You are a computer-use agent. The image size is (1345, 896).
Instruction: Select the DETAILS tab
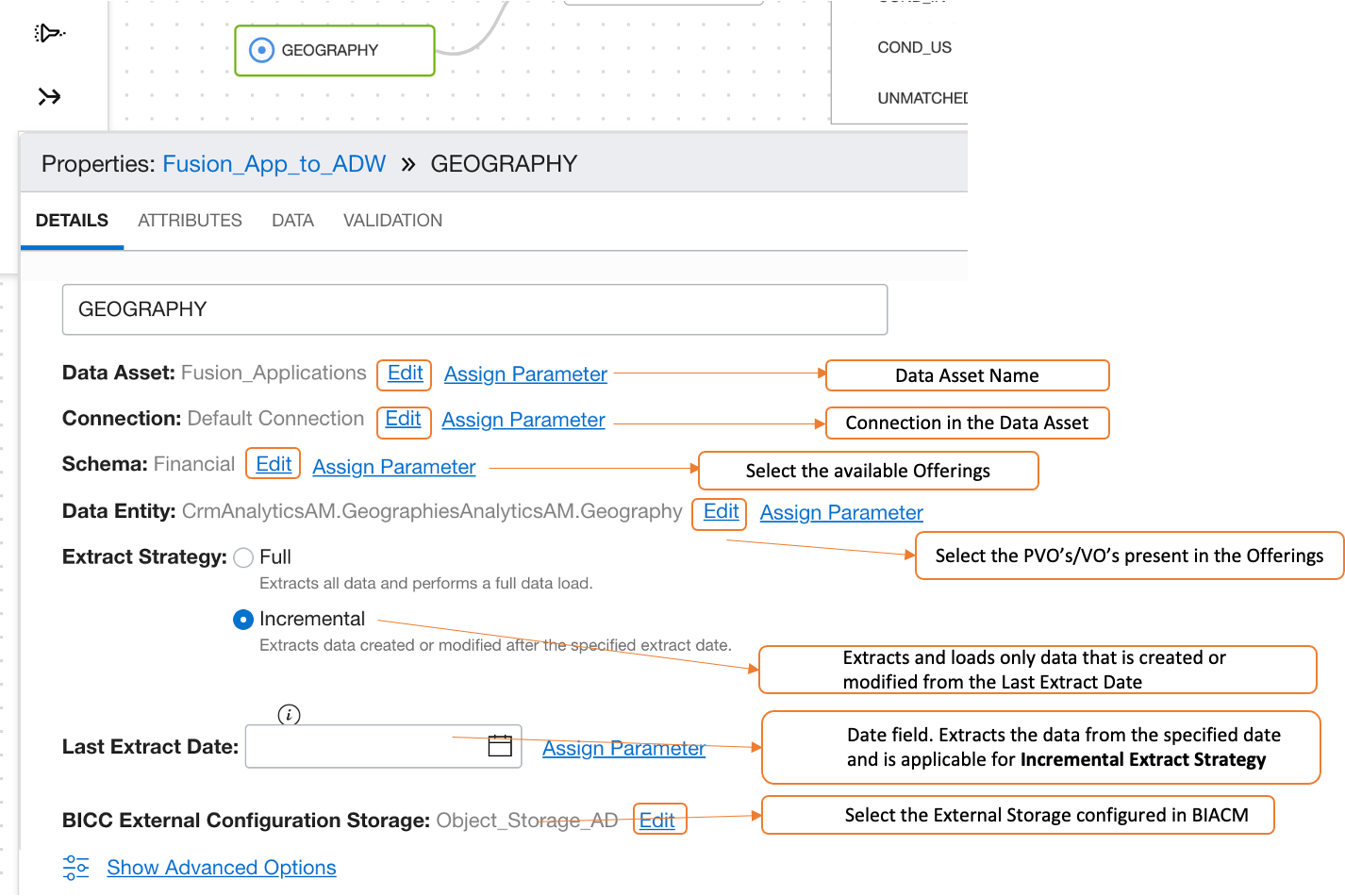pyautogui.click(x=72, y=221)
